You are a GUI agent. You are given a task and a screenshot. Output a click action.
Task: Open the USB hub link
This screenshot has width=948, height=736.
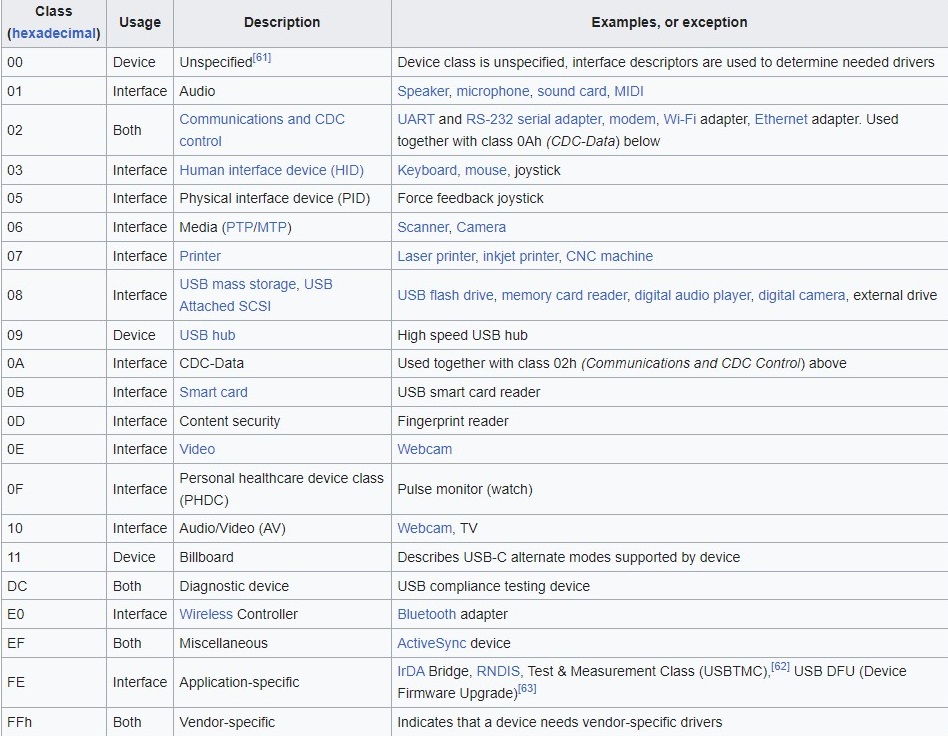pos(207,335)
